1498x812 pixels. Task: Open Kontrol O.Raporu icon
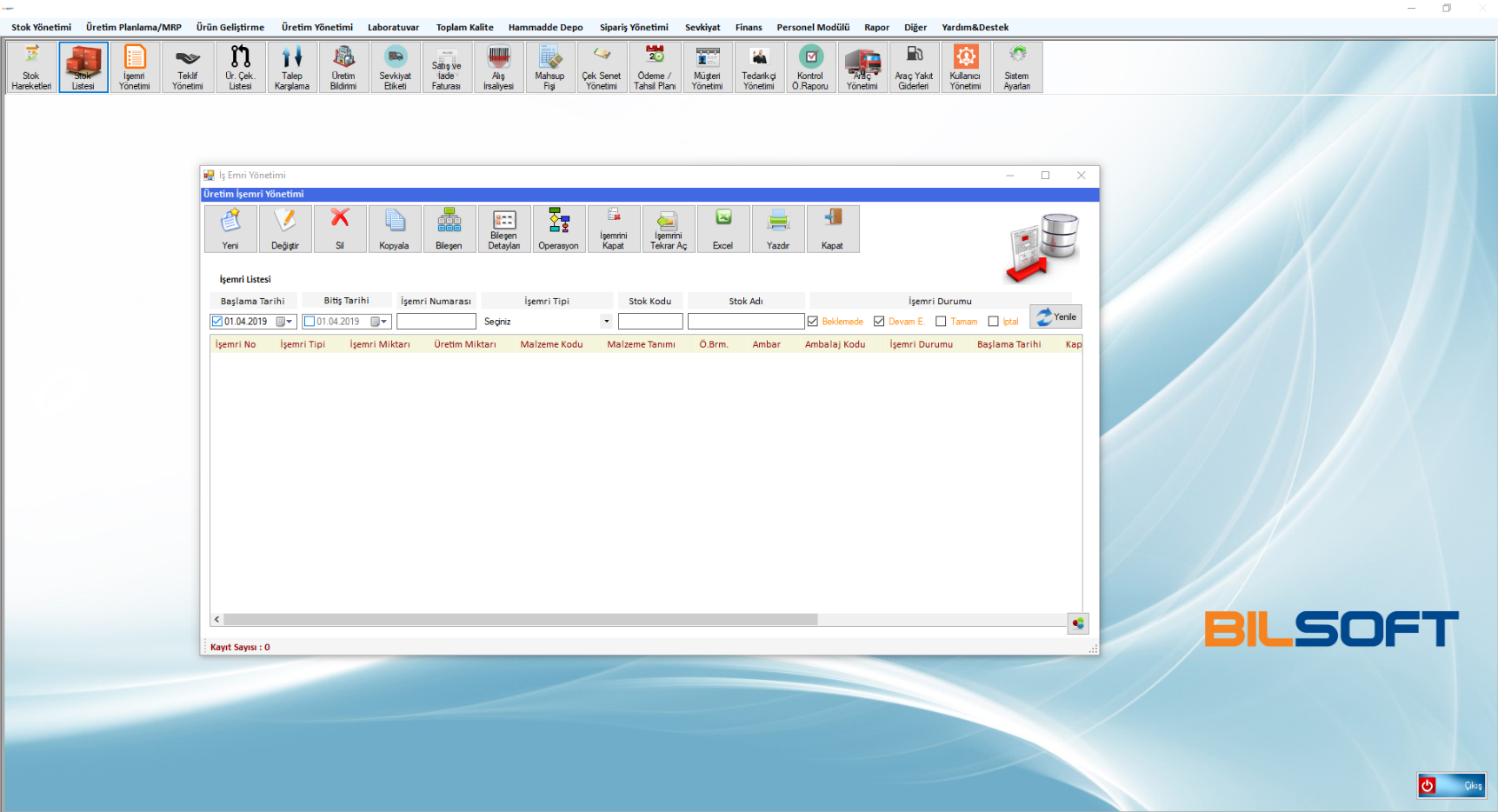point(810,67)
